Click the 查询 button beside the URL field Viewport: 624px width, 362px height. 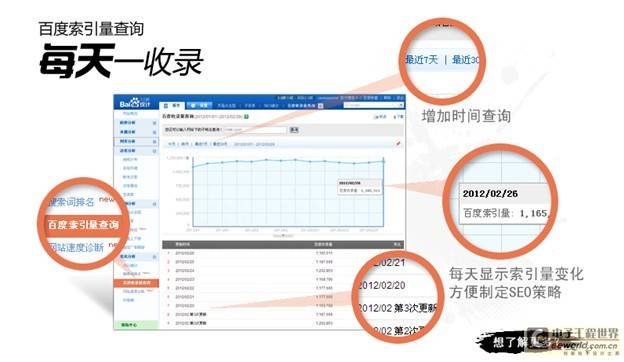(x=294, y=130)
